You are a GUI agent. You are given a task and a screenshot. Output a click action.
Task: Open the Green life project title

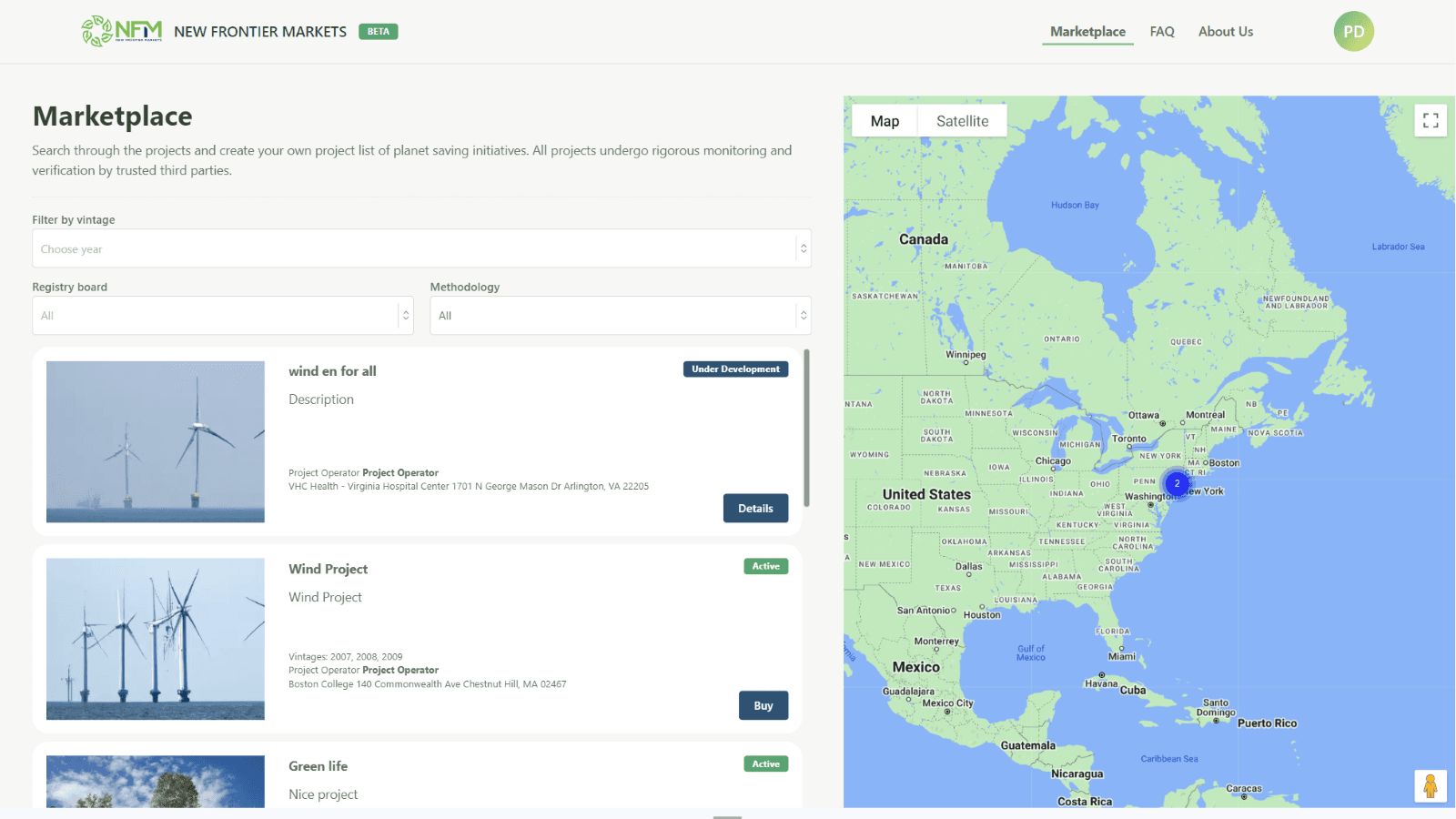318,766
